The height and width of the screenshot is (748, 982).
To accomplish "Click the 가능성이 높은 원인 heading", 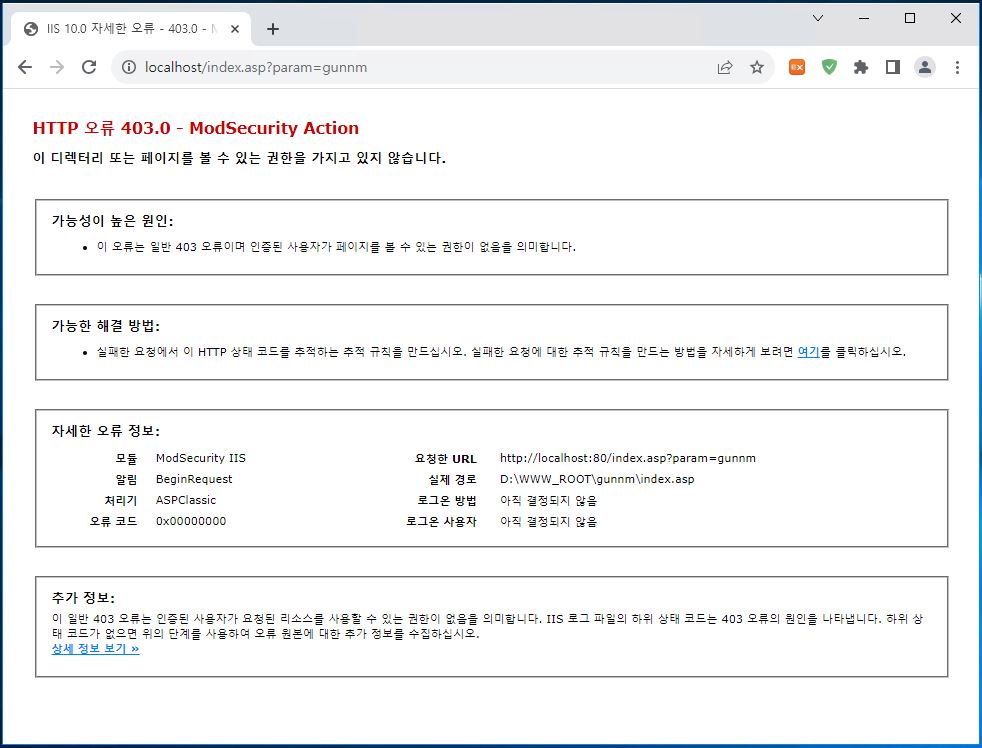I will coord(112,221).
